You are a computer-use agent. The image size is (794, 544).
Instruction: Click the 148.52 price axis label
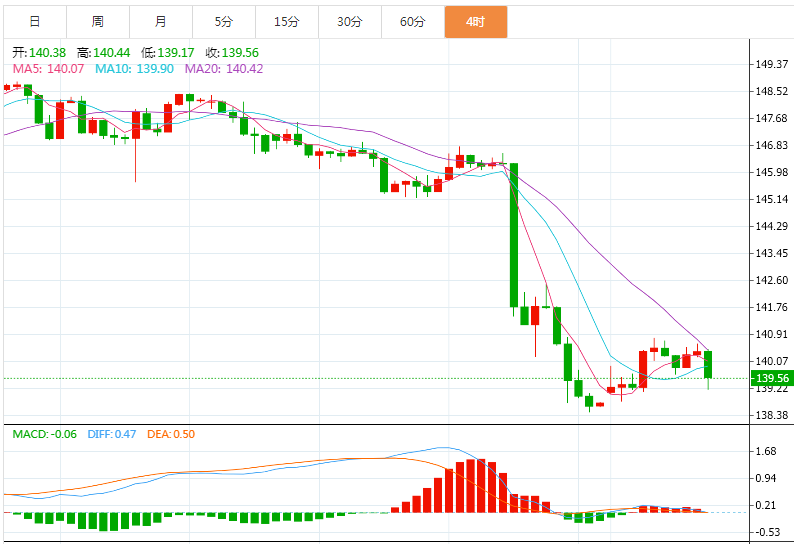coord(772,91)
